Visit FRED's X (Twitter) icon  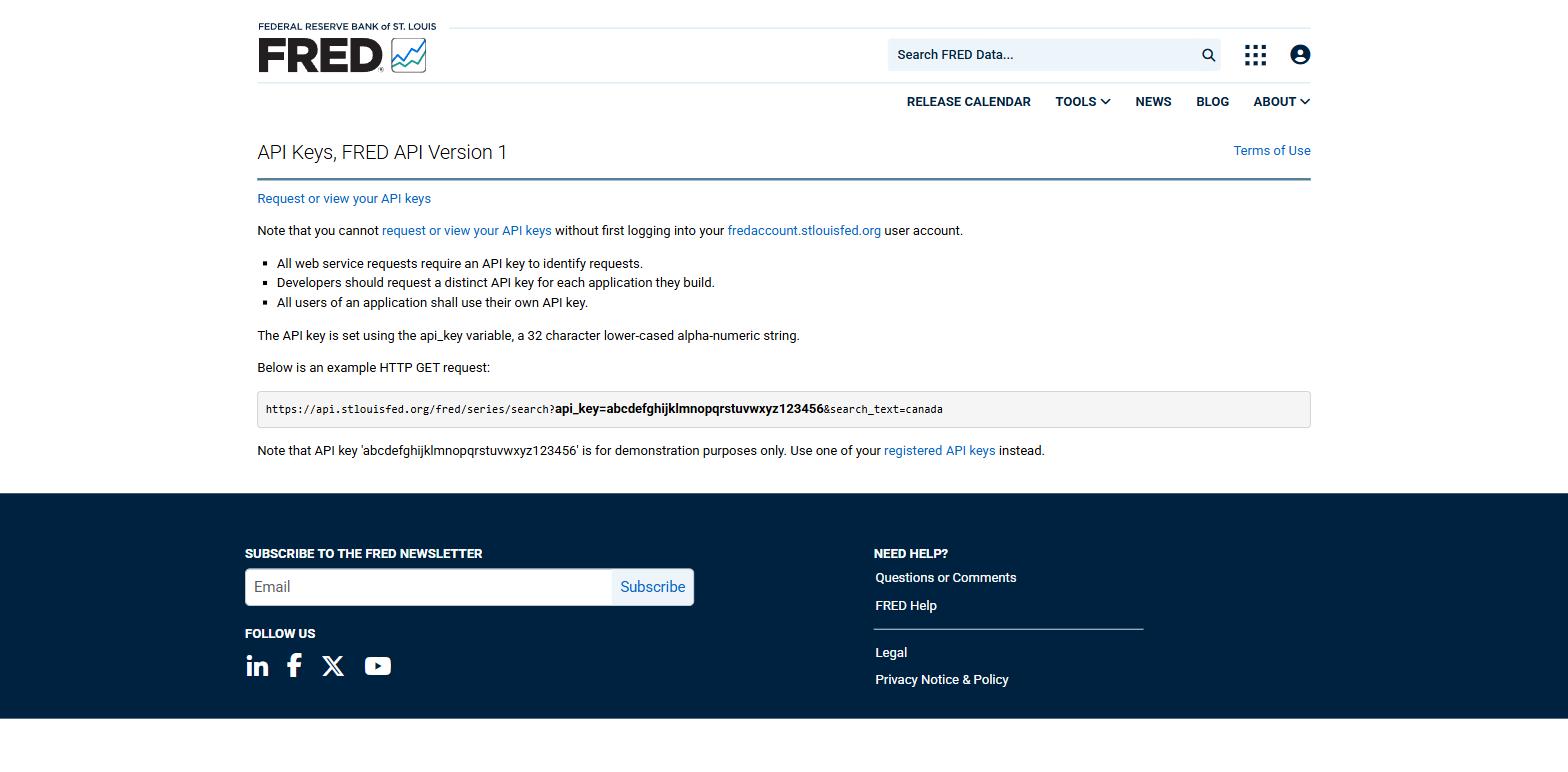pos(333,666)
